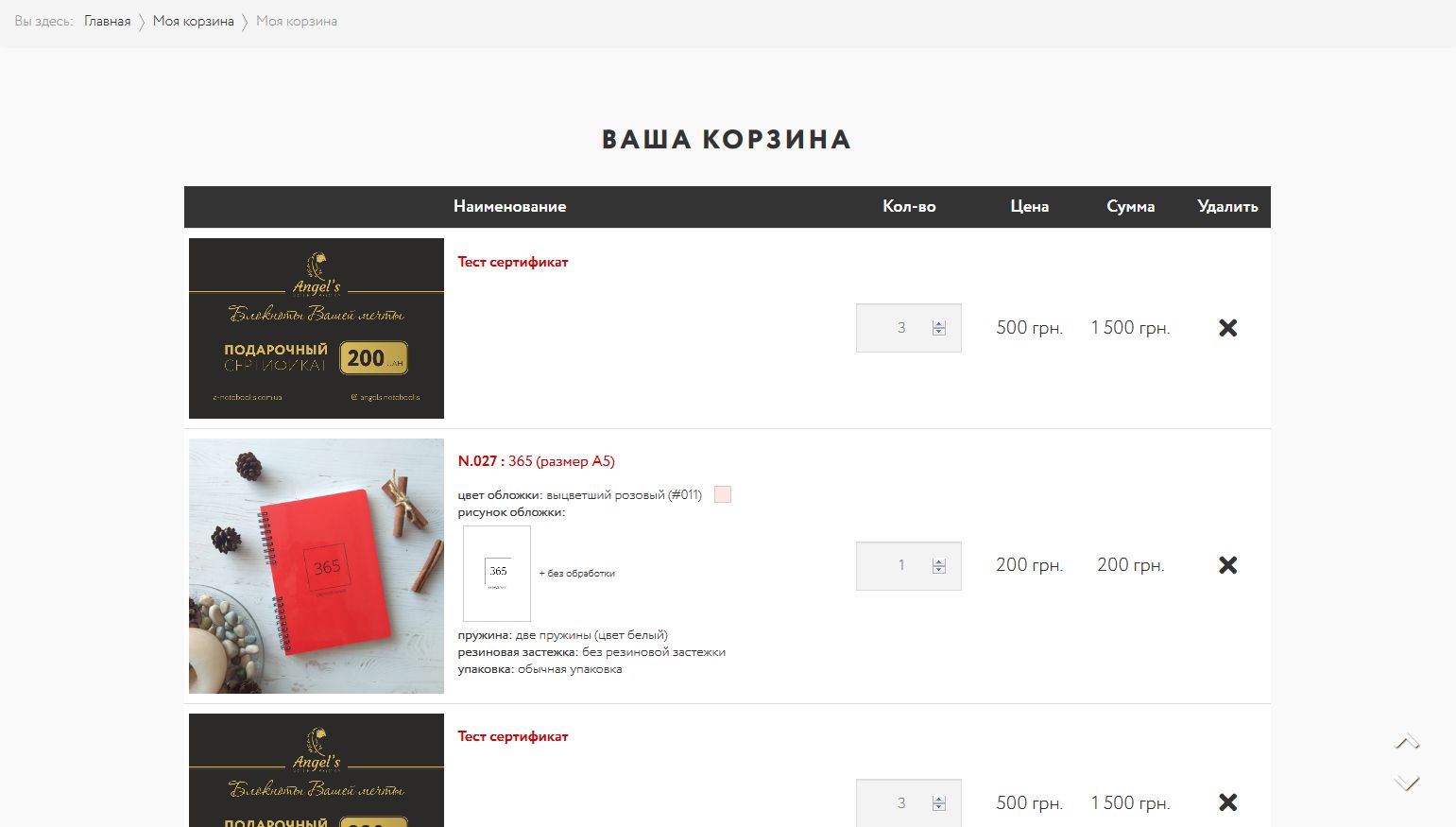Increase quantity of first certificate item

(938, 324)
